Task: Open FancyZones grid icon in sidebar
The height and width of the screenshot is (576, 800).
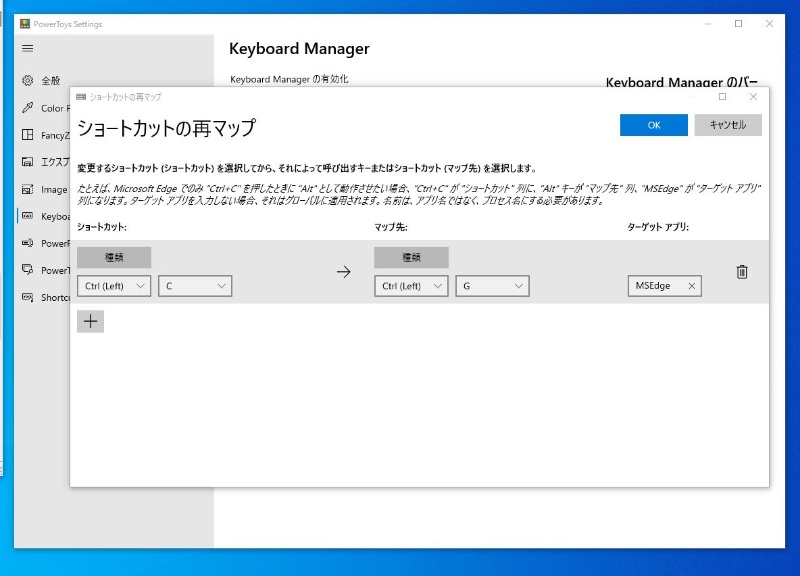Action: coord(27,135)
